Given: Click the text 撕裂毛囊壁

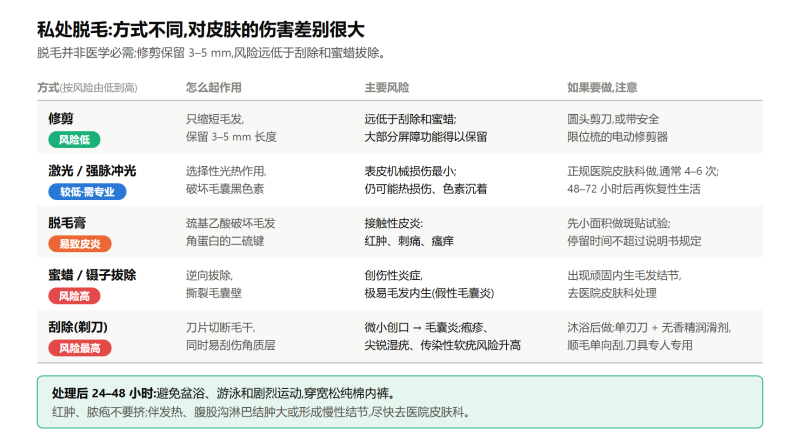Looking at the screenshot, I should click(214, 293).
